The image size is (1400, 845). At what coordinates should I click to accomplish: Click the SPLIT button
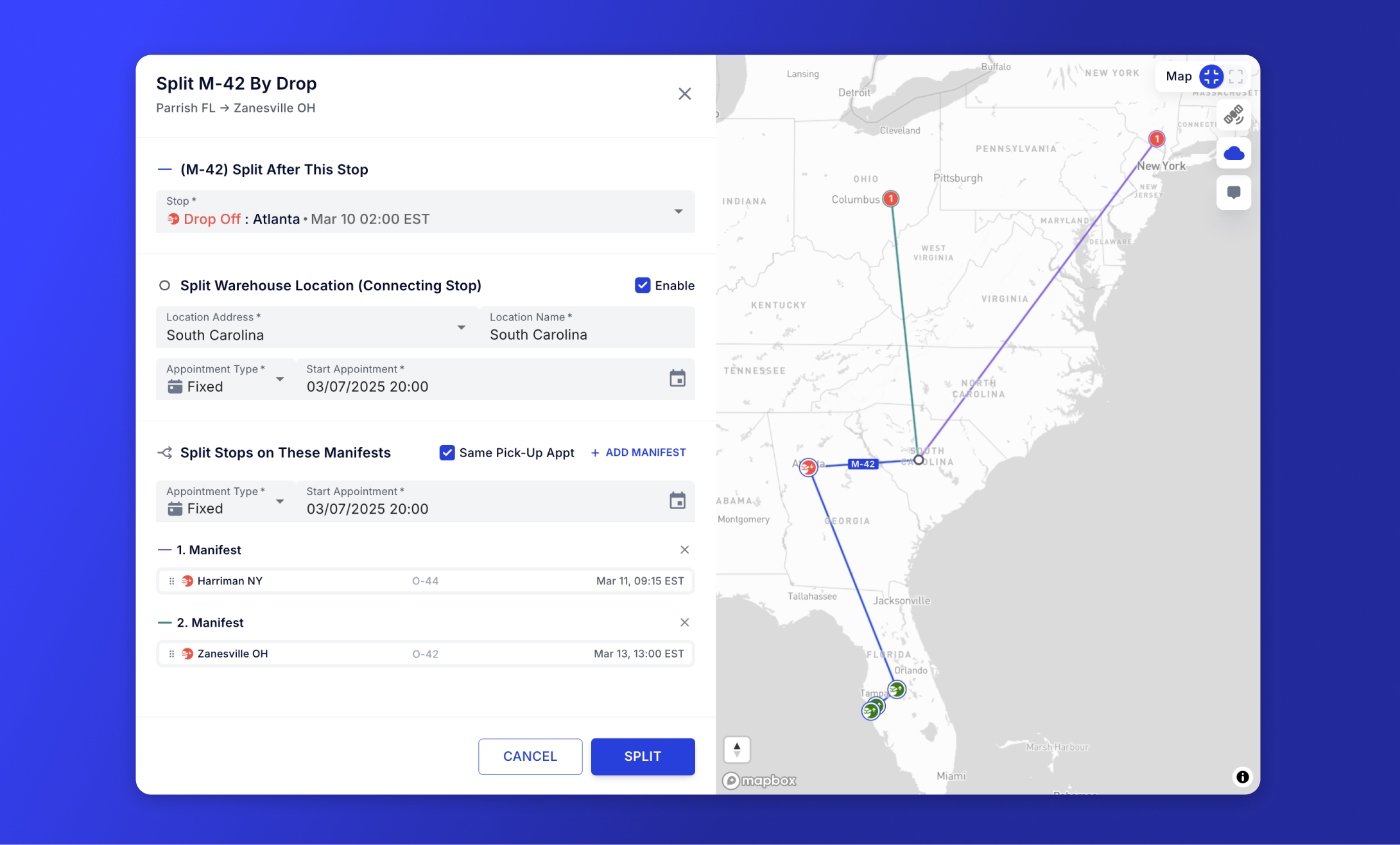pos(643,756)
